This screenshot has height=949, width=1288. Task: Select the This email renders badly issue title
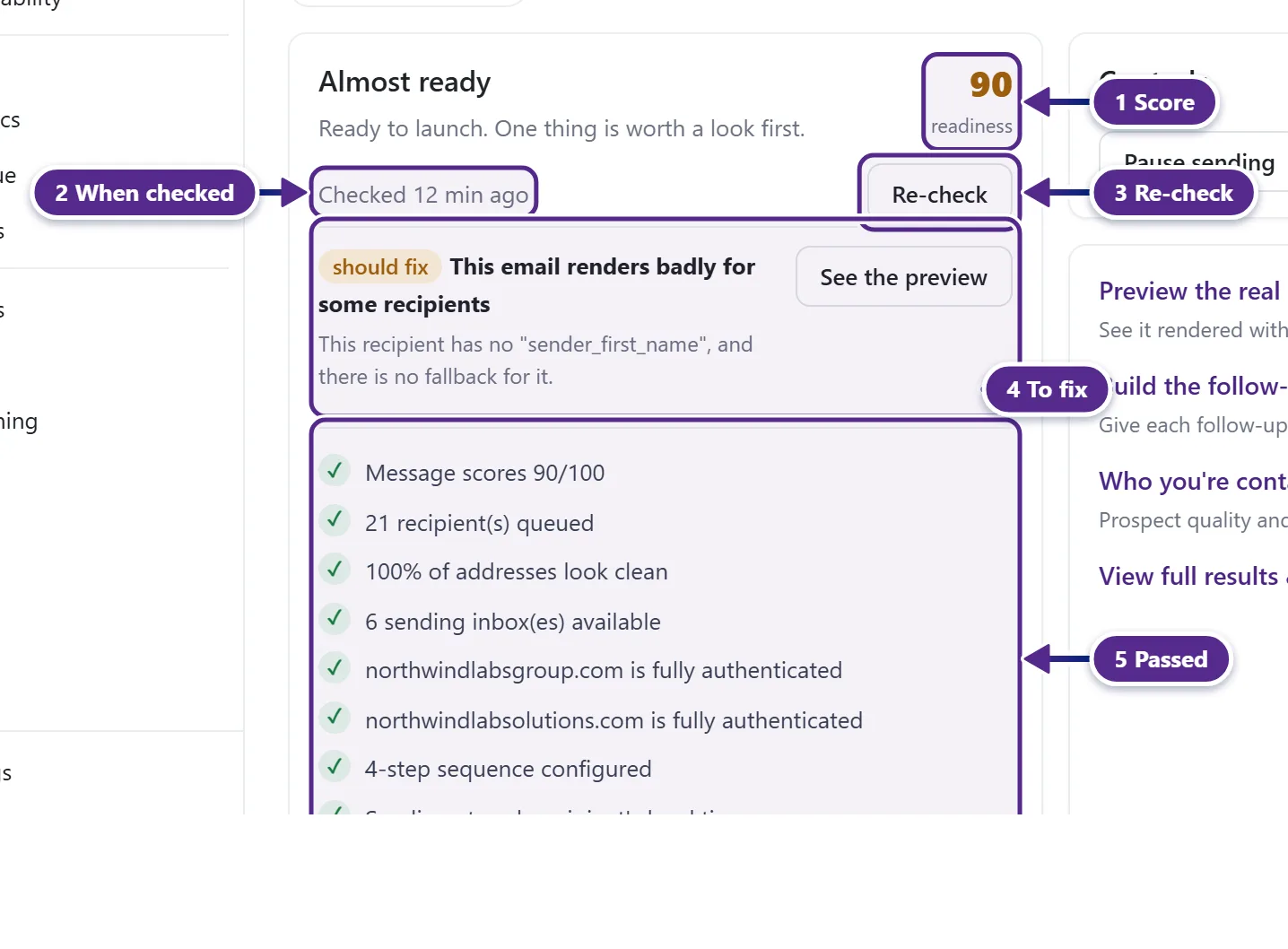[x=537, y=285]
